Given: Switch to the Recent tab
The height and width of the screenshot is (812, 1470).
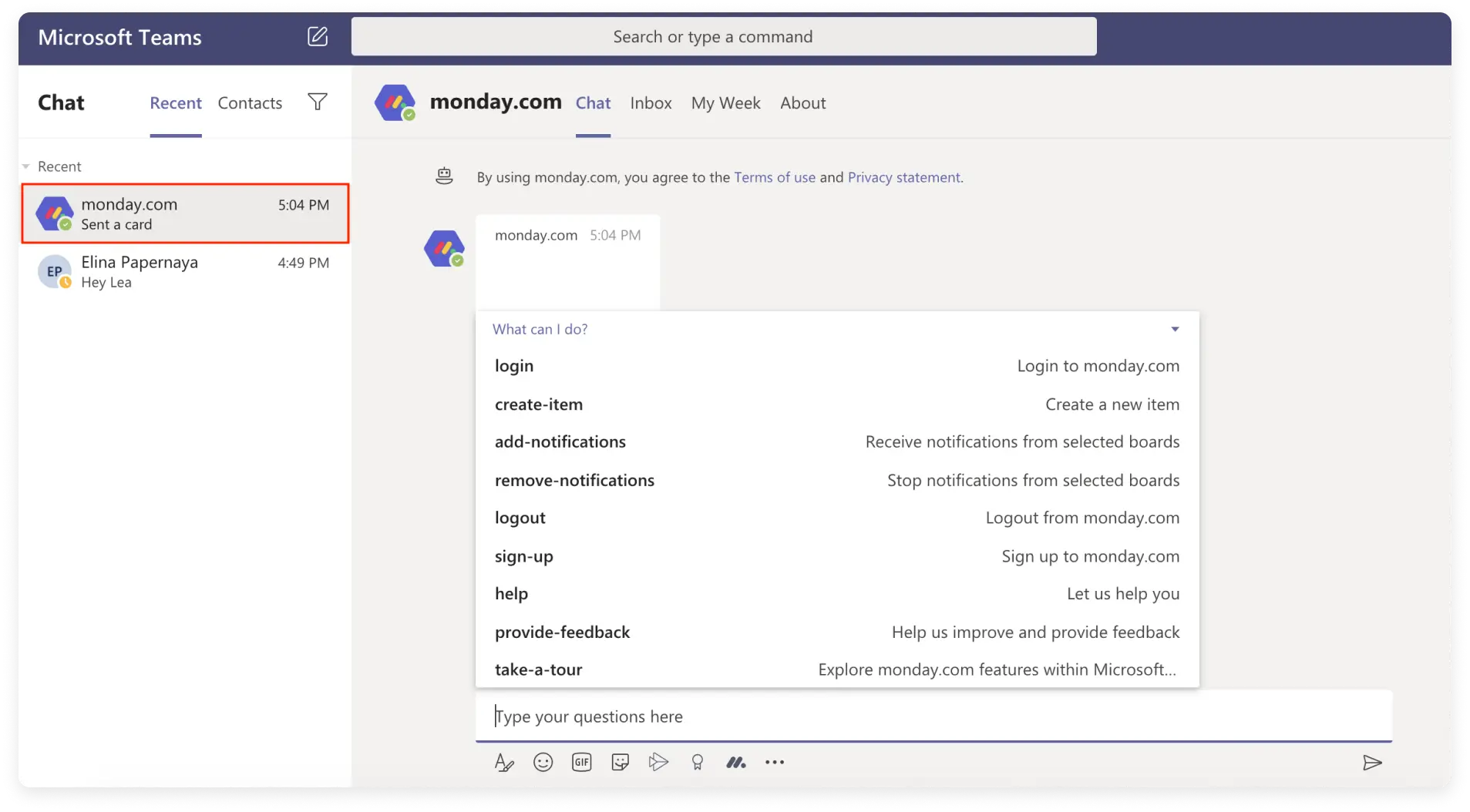Looking at the screenshot, I should [x=176, y=103].
